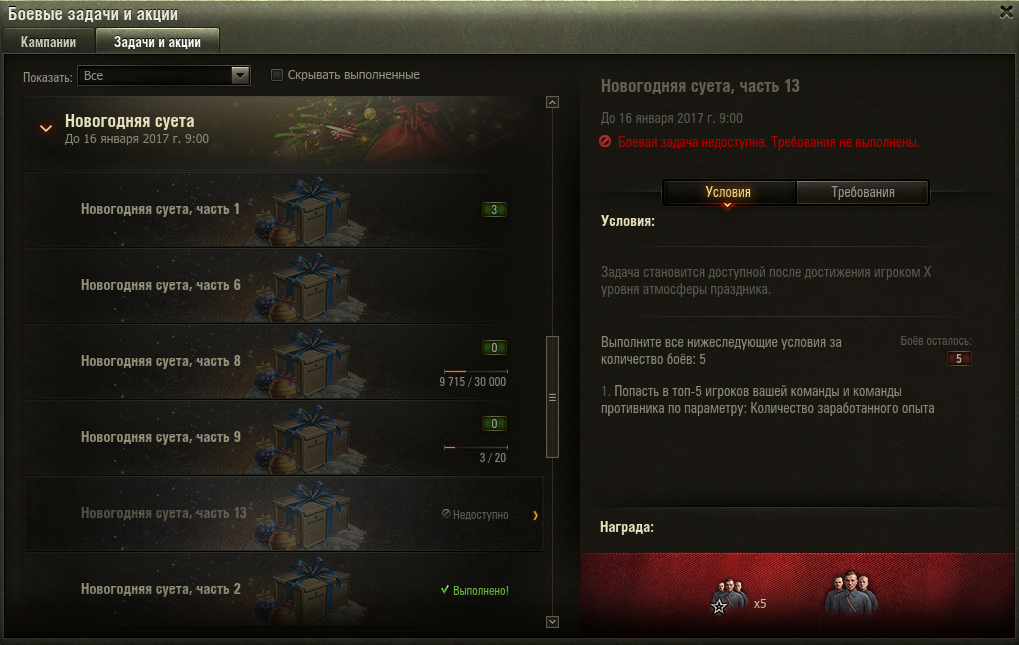1019x645 pixels.
Task: Toggle the Скрывать выполненные checkbox
Action: 277,75
